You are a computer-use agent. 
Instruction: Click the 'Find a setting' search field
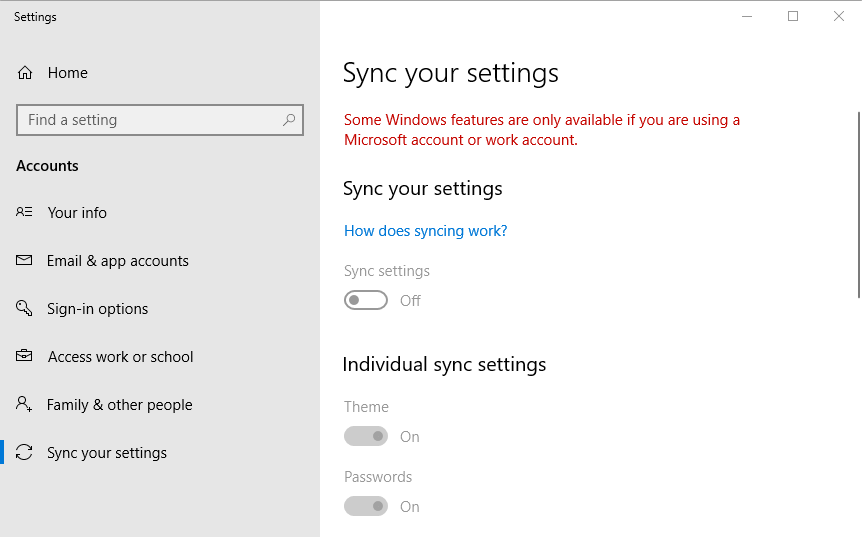pyautogui.click(x=148, y=120)
